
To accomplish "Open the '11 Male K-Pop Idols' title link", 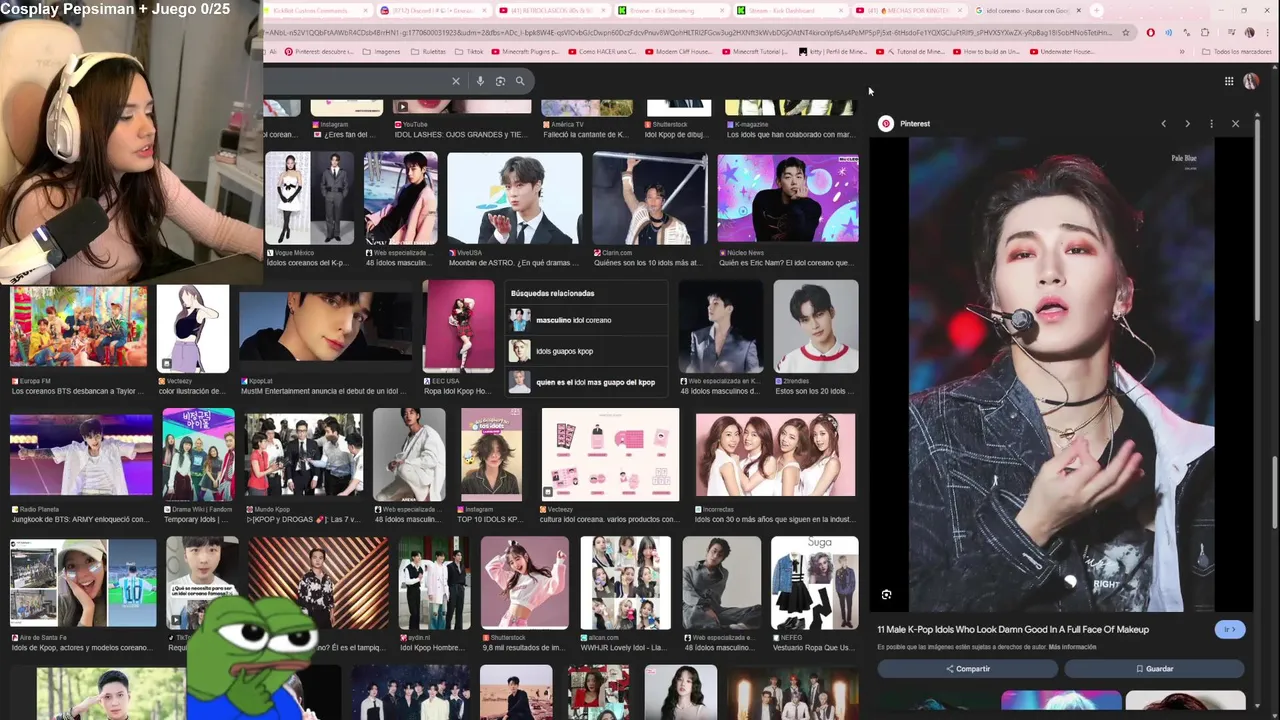I will (1013, 629).
